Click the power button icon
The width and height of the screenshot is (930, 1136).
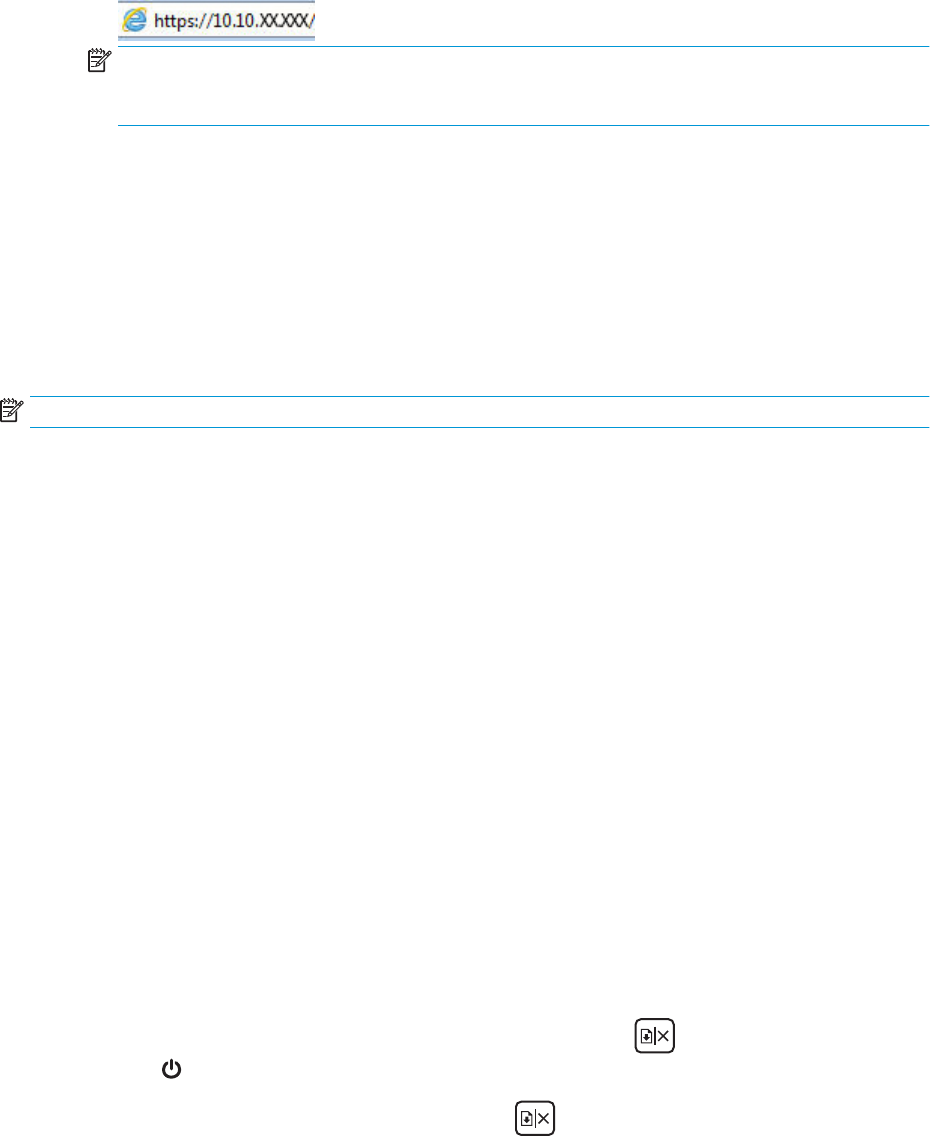[x=171, y=1069]
